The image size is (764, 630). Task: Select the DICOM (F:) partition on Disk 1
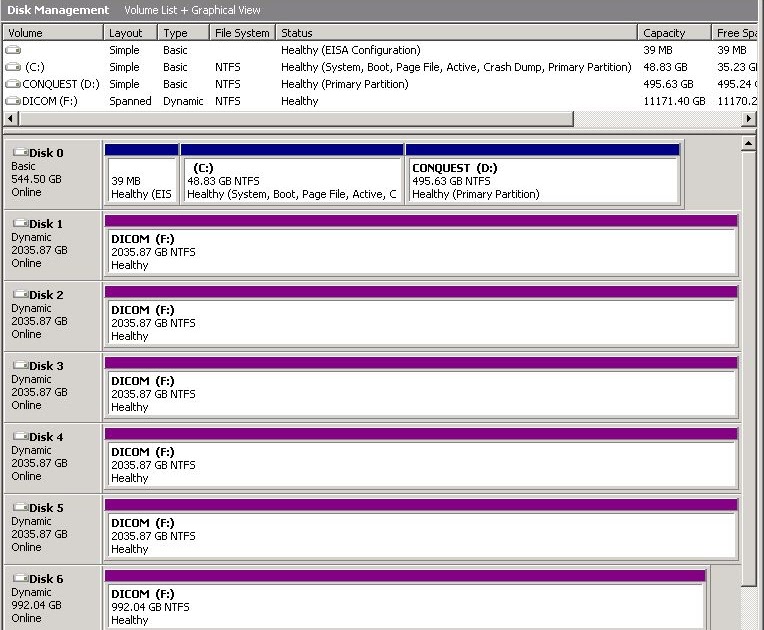(421, 246)
